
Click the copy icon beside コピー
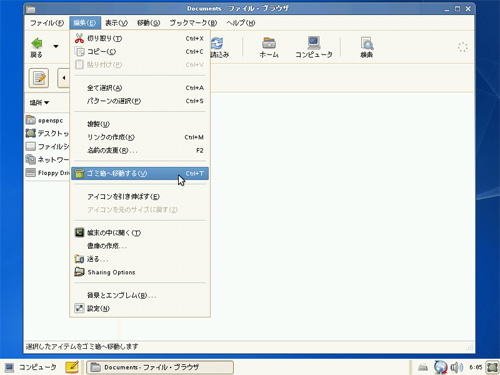(x=79, y=52)
